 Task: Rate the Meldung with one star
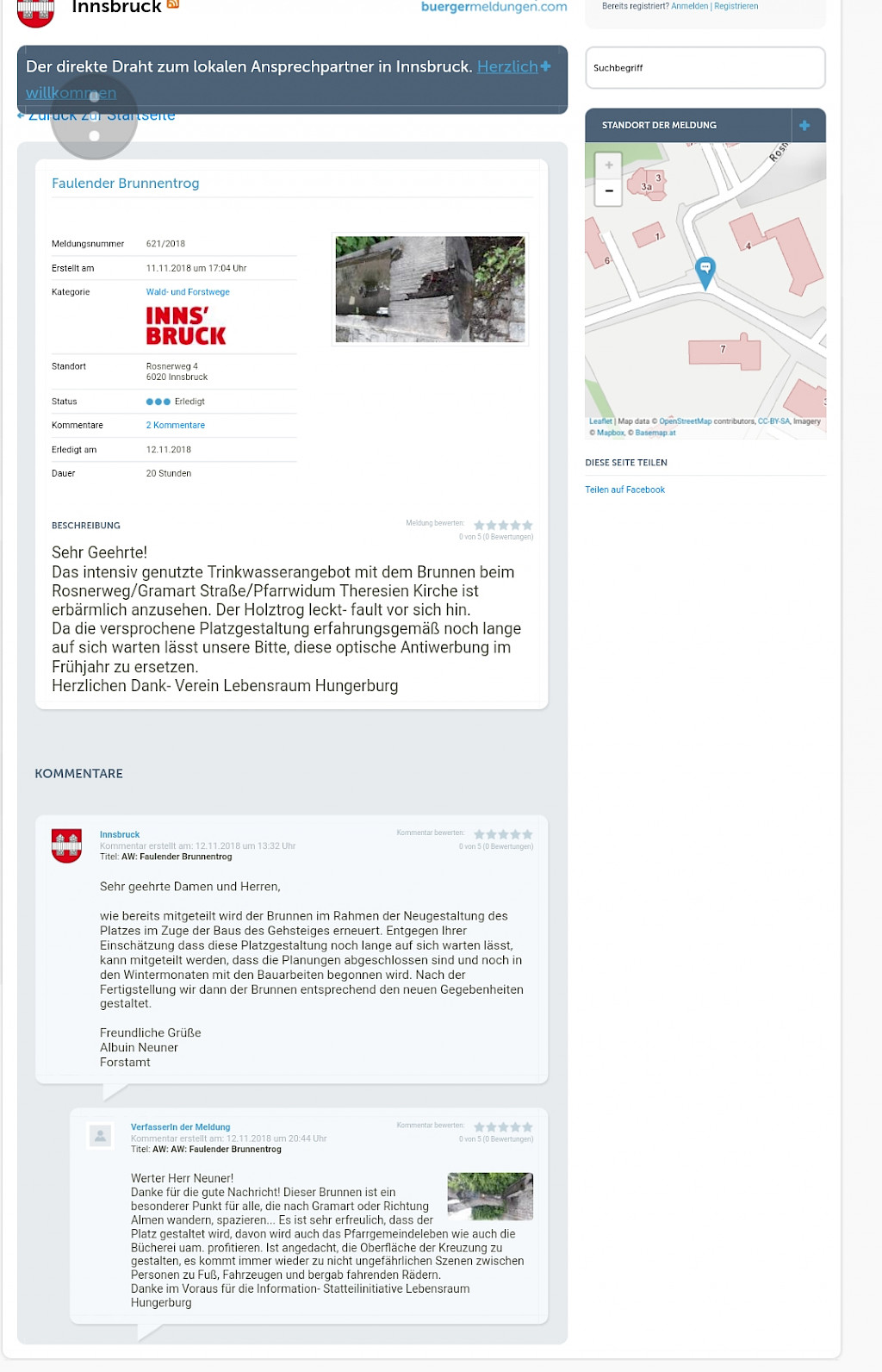[479, 525]
